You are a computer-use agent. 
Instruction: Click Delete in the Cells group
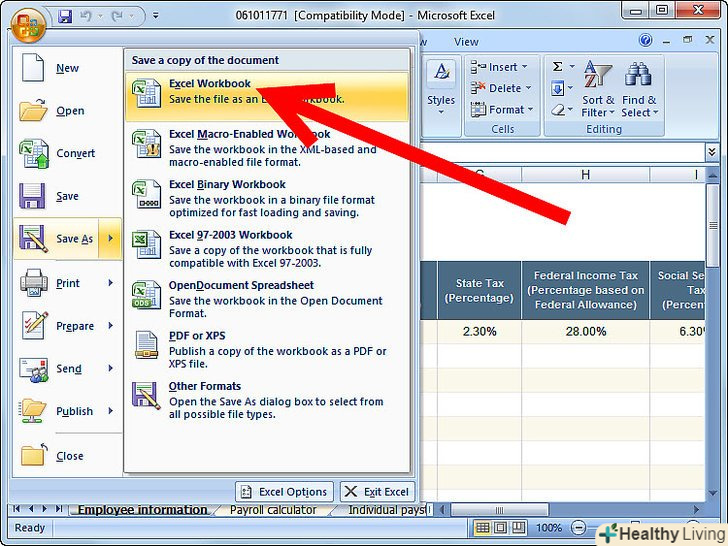coord(501,88)
